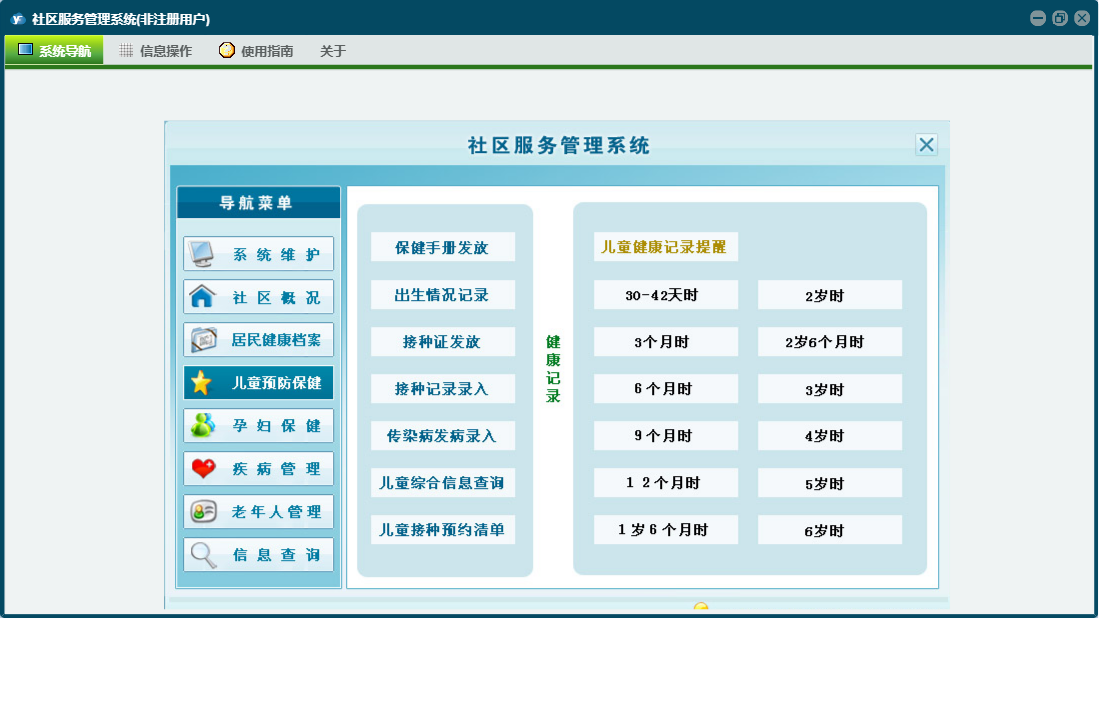Click the ID card icon for 老年人管理
The image size is (1099, 723).
[202, 512]
